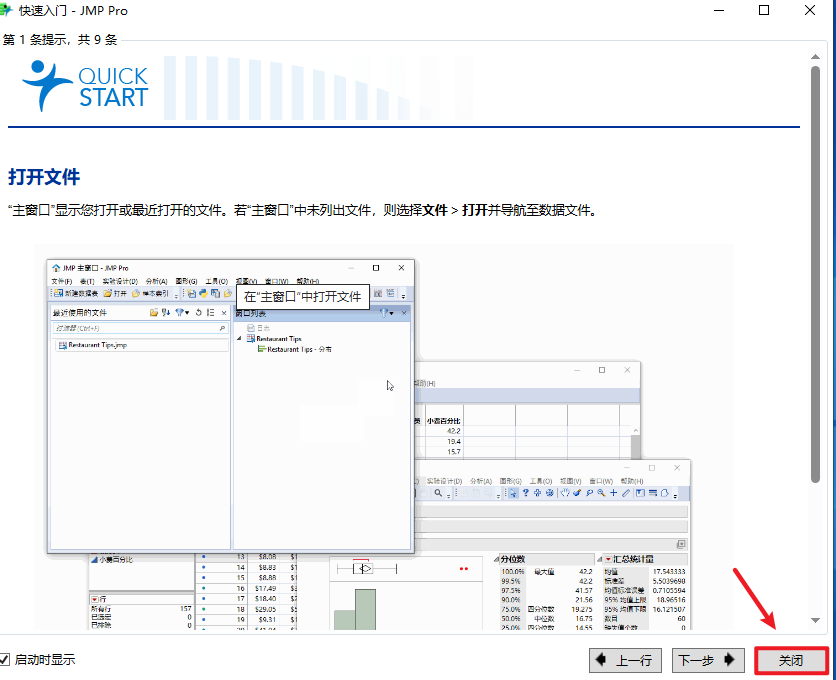The width and height of the screenshot is (836, 680).
Task: Open 分析(A) menu in pictured main window
Action: [156, 281]
